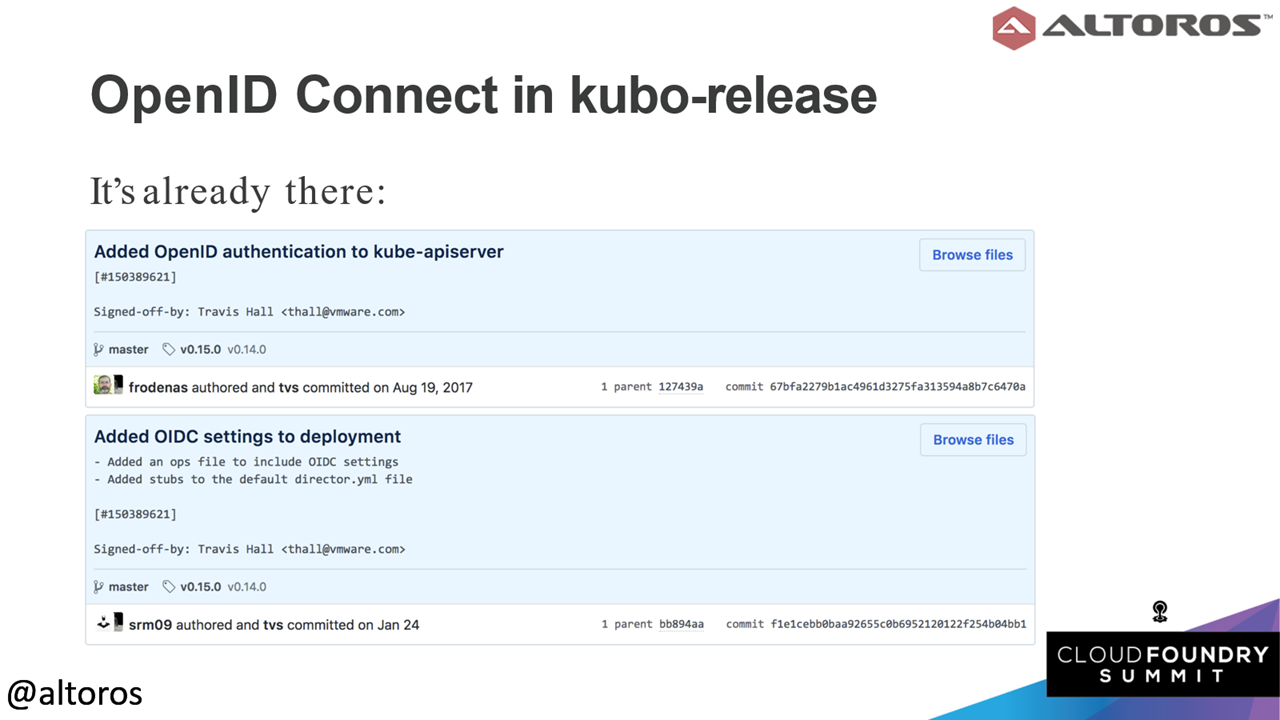Image resolution: width=1280 pixels, height=720 pixels.
Task: Click [#150389621] in the OpenID commit message
Action: [135, 277]
